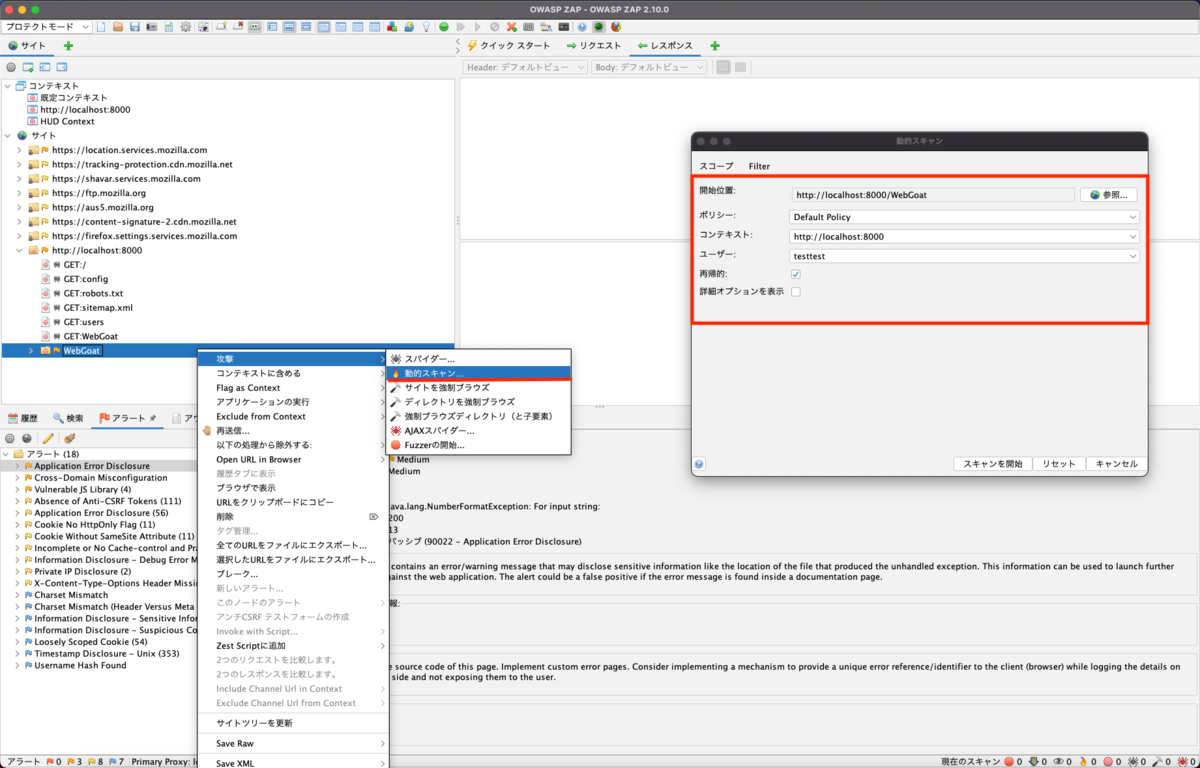The height and width of the screenshot is (768, 1200).
Task: Click the Persist Session disk icon
Action: [x=134, y=27]
